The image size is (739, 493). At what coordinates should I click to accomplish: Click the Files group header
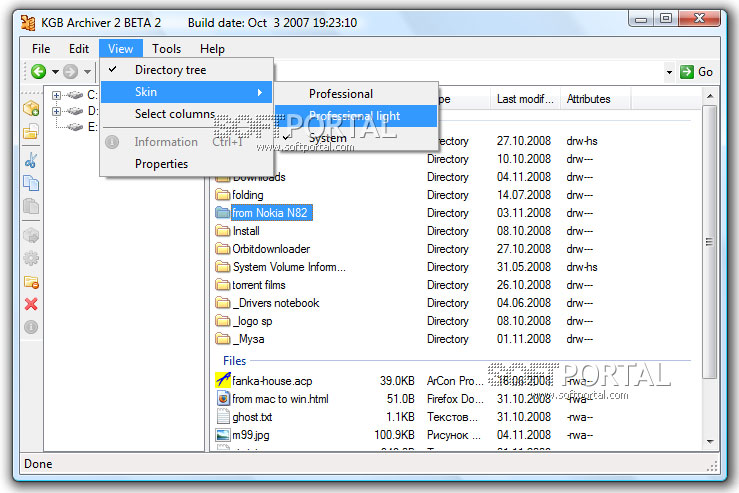tap(235, 361)
